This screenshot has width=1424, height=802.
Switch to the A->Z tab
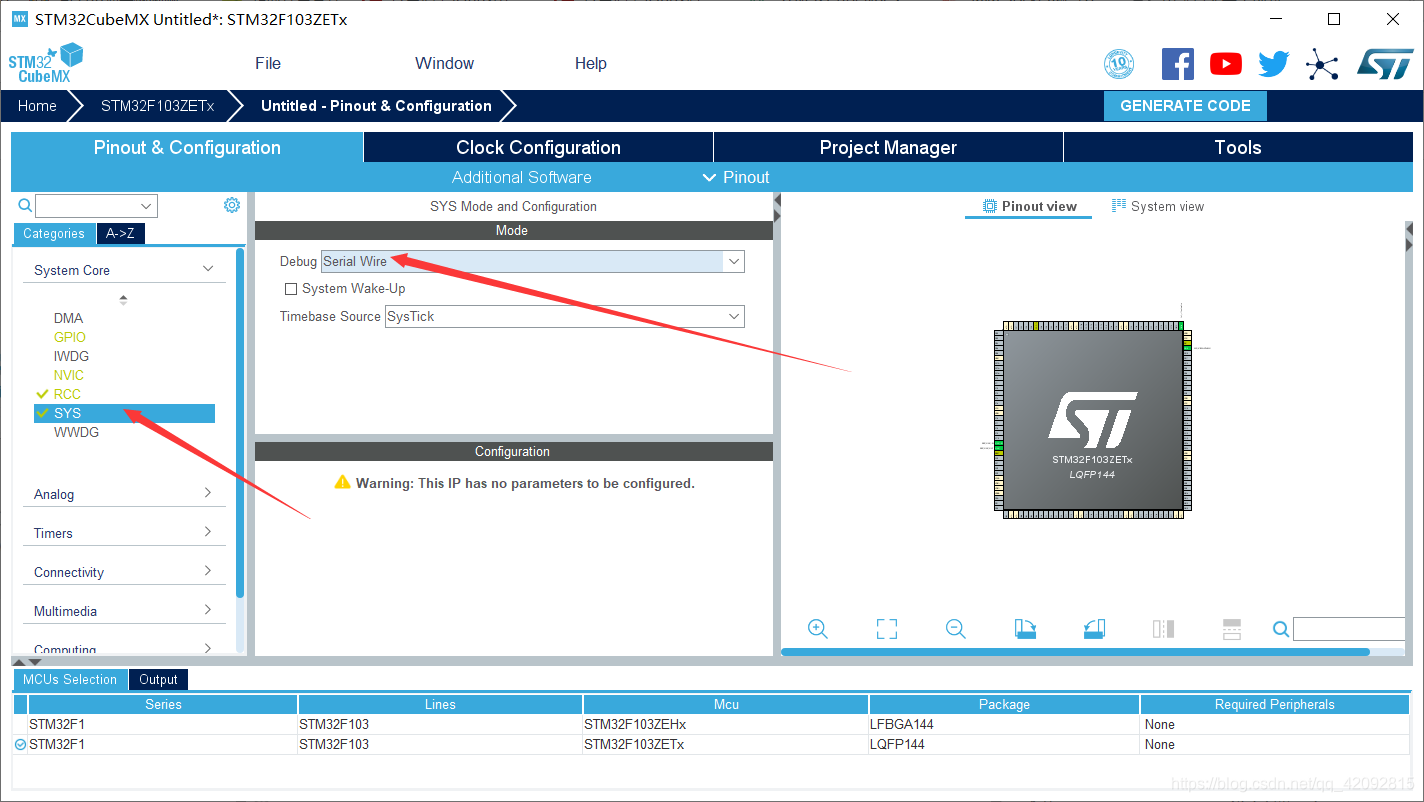pos(120,233)
